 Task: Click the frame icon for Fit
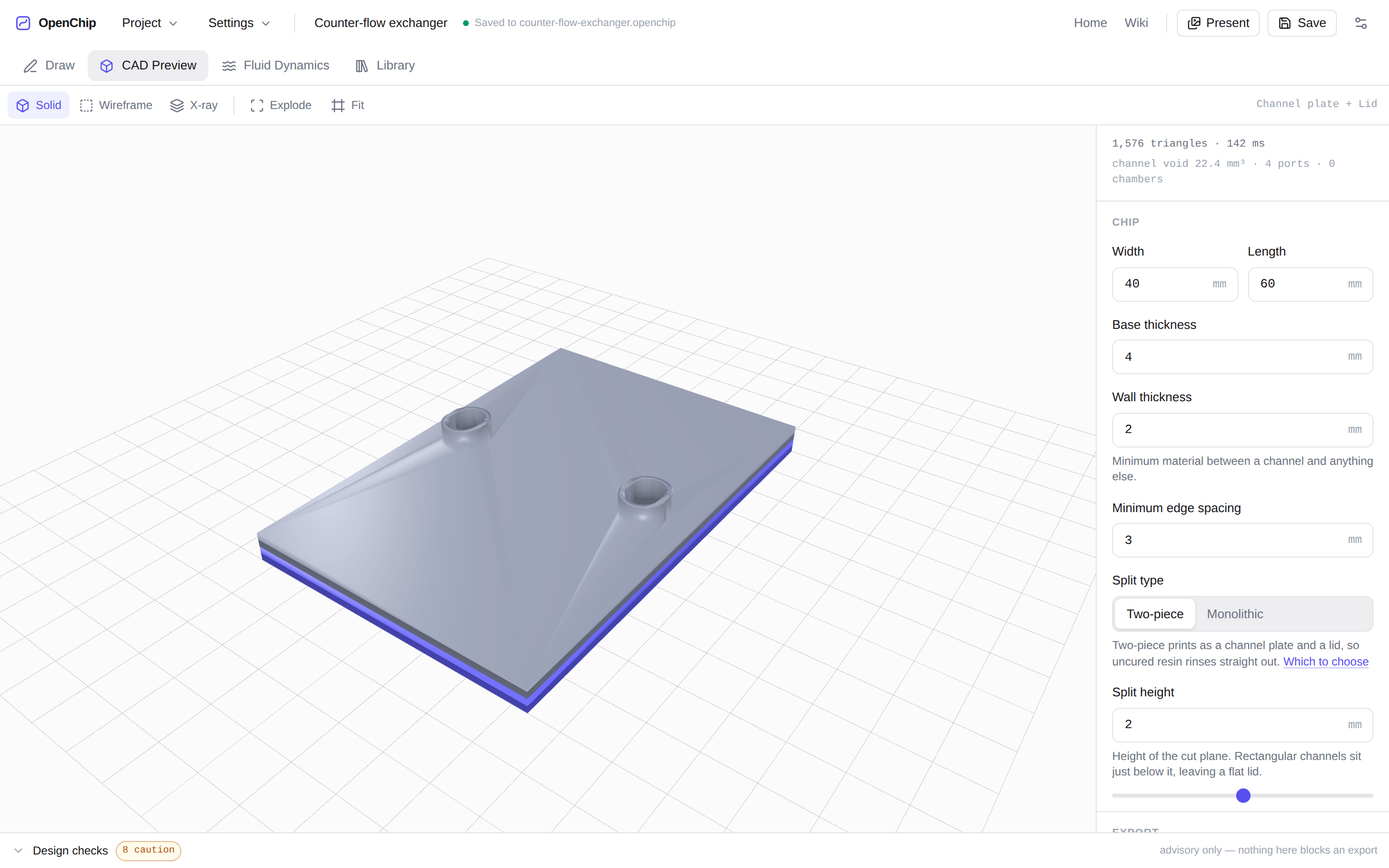[x=338, y=106]
